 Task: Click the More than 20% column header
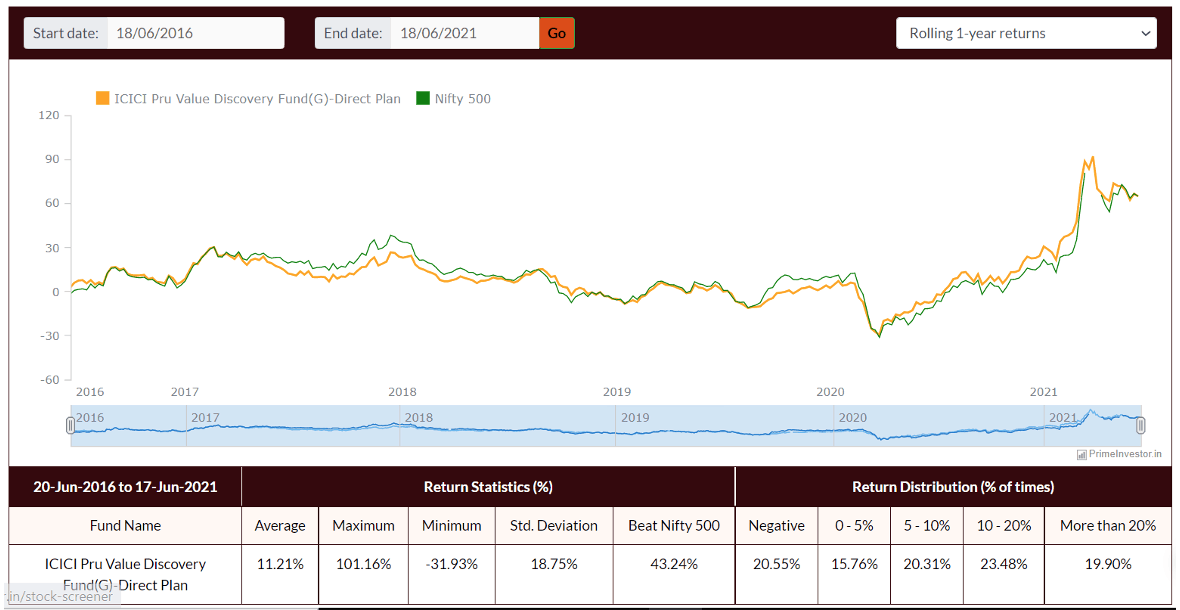[x=1107, y=526]
